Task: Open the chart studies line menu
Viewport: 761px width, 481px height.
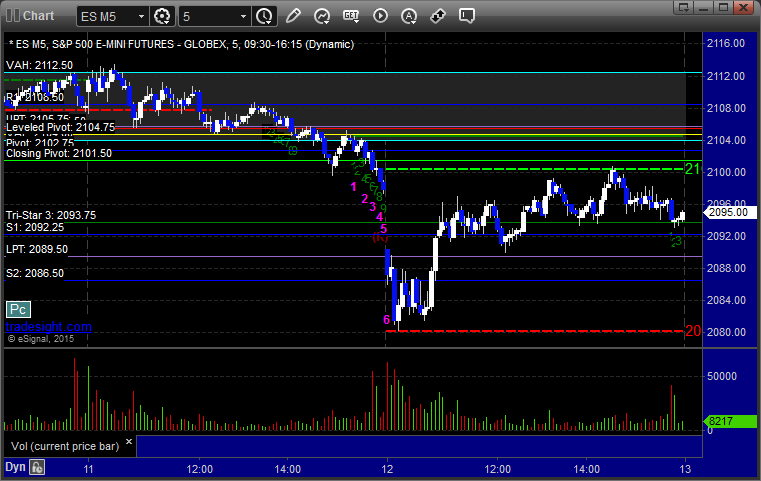Action: (321, 16)
